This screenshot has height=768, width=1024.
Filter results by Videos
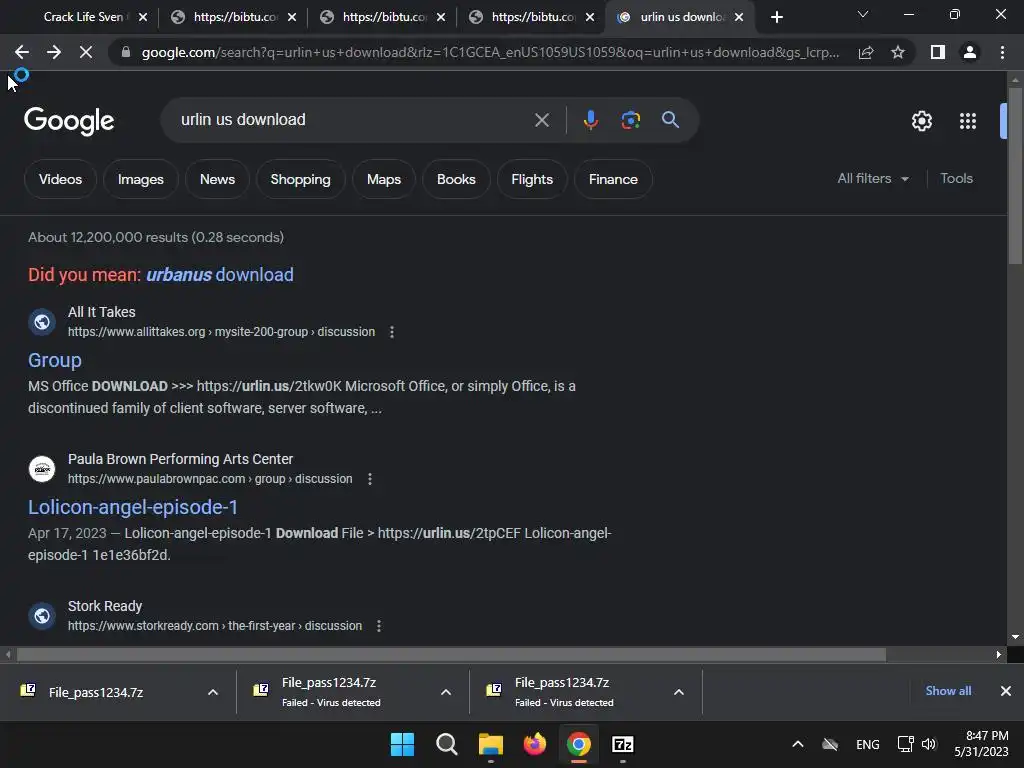tap(60, 179)
